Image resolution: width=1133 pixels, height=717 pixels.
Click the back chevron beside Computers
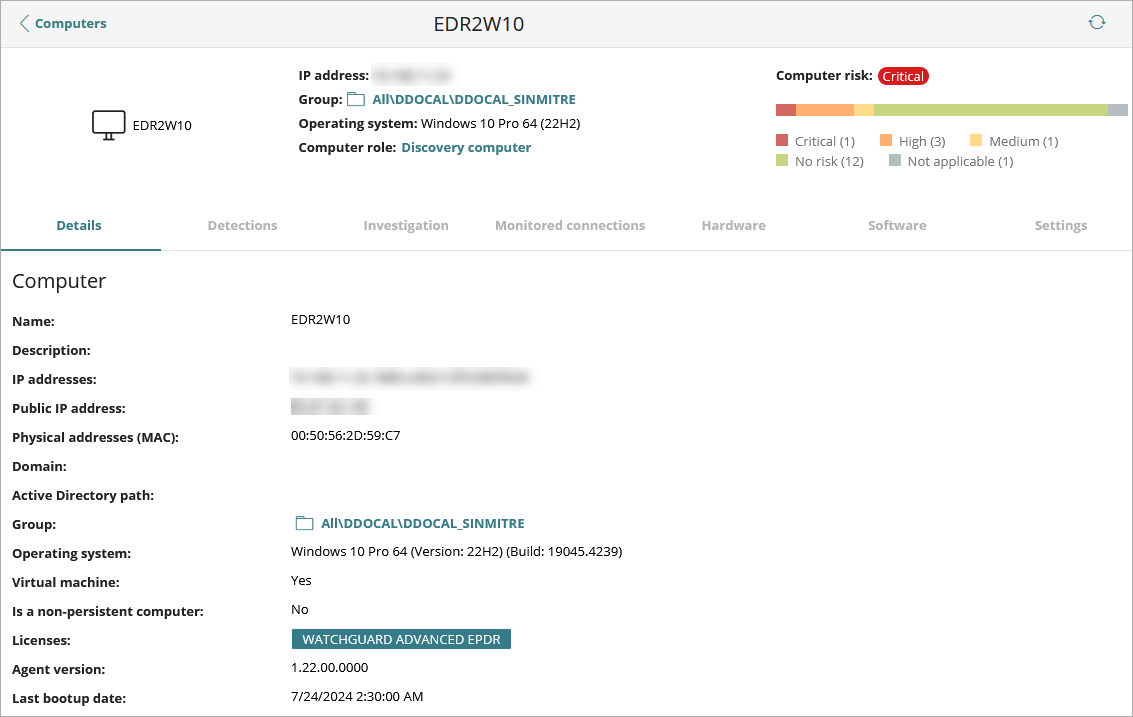(x=22, y=23)
